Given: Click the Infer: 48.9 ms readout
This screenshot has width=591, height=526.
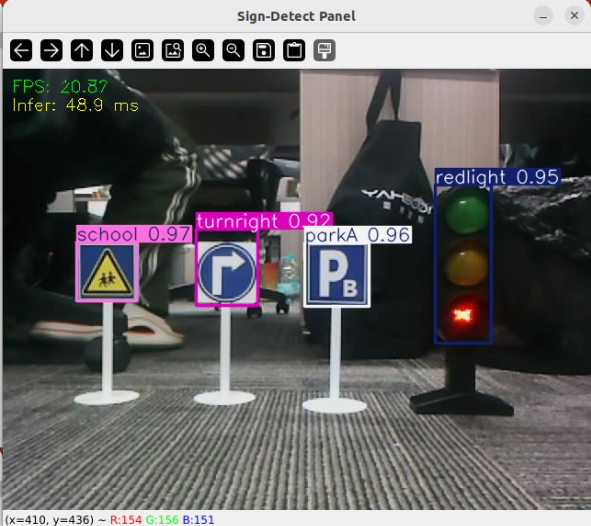Looking at the screenshot, I should click(75, 105).
